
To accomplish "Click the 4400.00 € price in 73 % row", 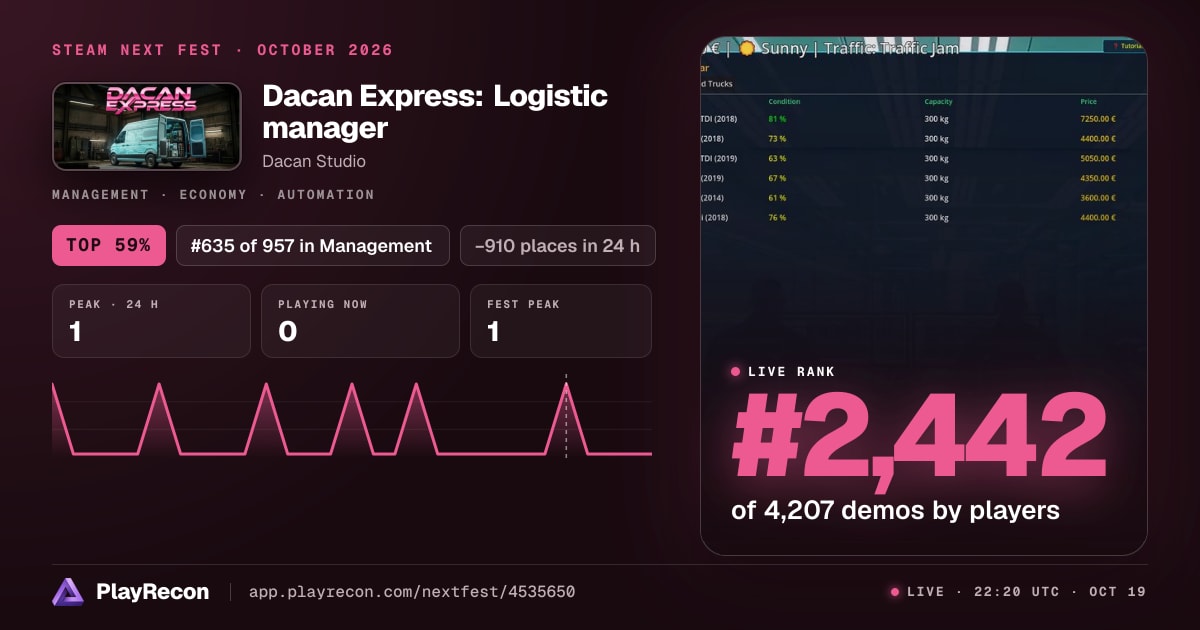I will (1097, 140).
